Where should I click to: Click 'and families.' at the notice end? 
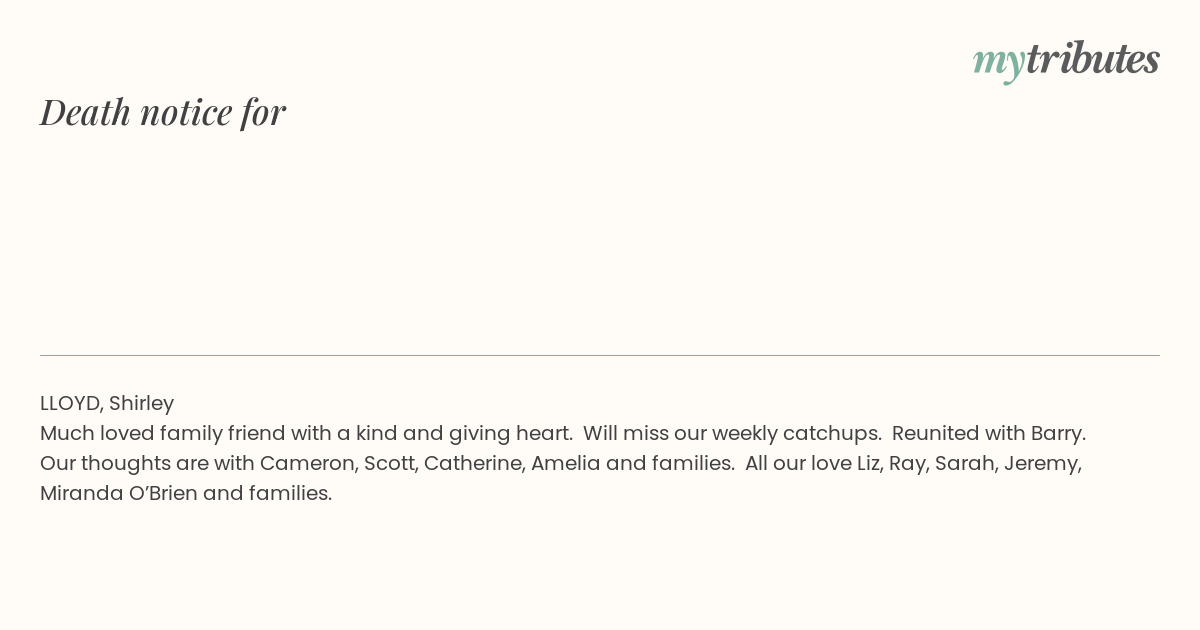(267, 494)
